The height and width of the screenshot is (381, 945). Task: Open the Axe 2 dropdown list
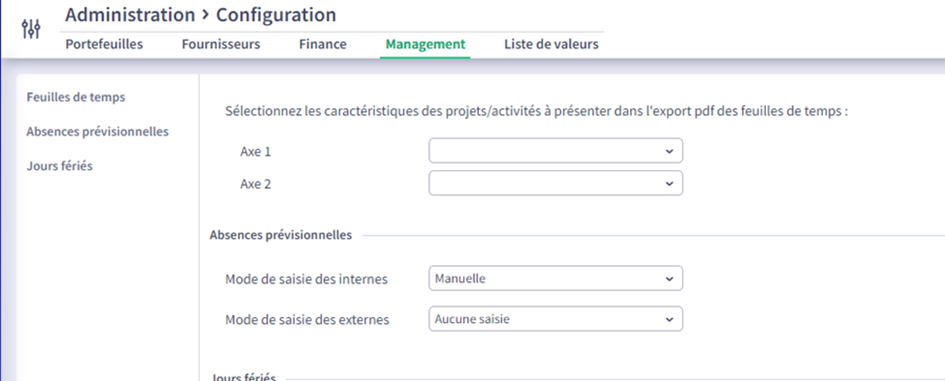coord(556,183)
